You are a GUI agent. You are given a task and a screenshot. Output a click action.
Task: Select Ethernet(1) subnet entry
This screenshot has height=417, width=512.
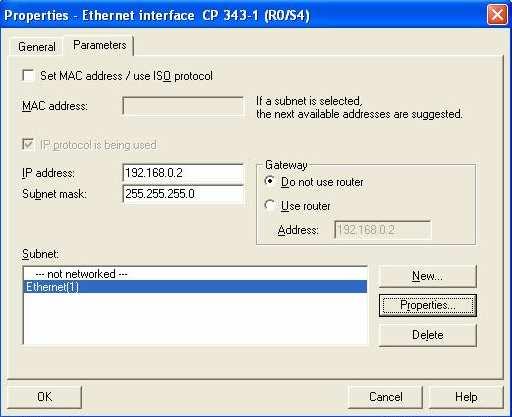tap(195, 287)
